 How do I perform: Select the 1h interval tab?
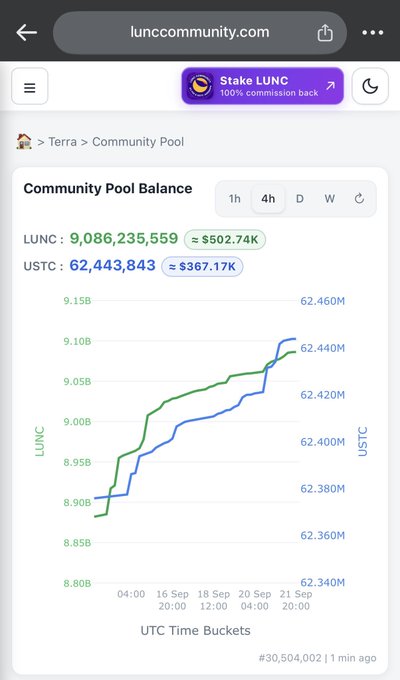click(x=235, y=199)
